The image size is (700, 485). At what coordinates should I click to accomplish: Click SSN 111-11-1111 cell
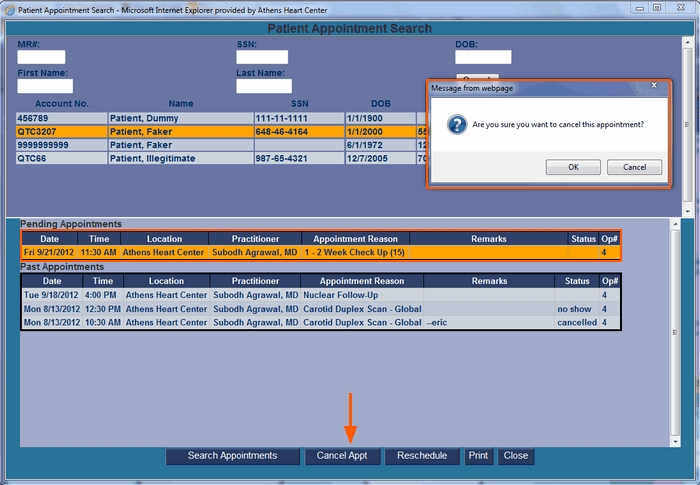point(299,118)
